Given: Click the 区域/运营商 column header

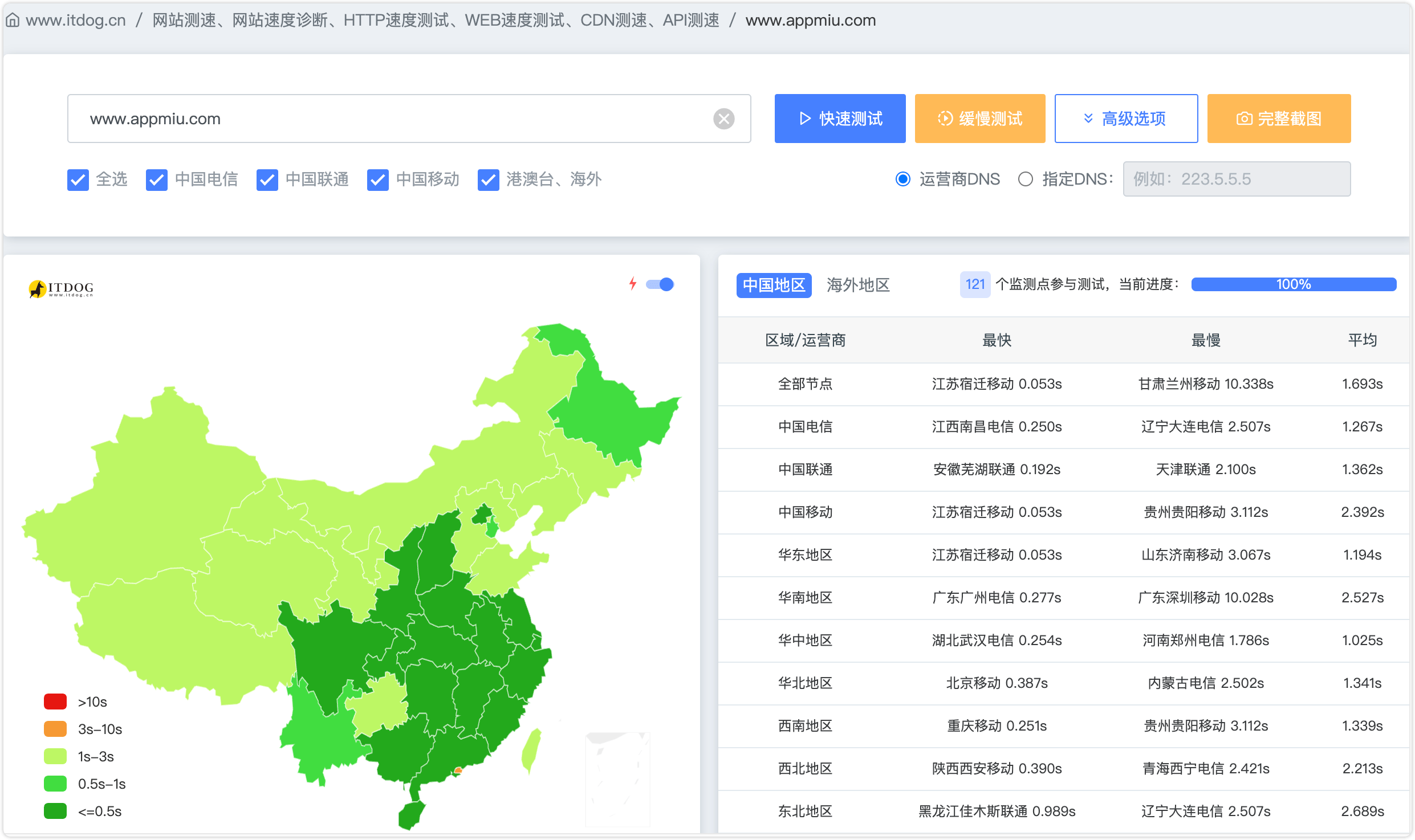Looking at the screenshot, I should pyautogui.click(x=805, y=340).
